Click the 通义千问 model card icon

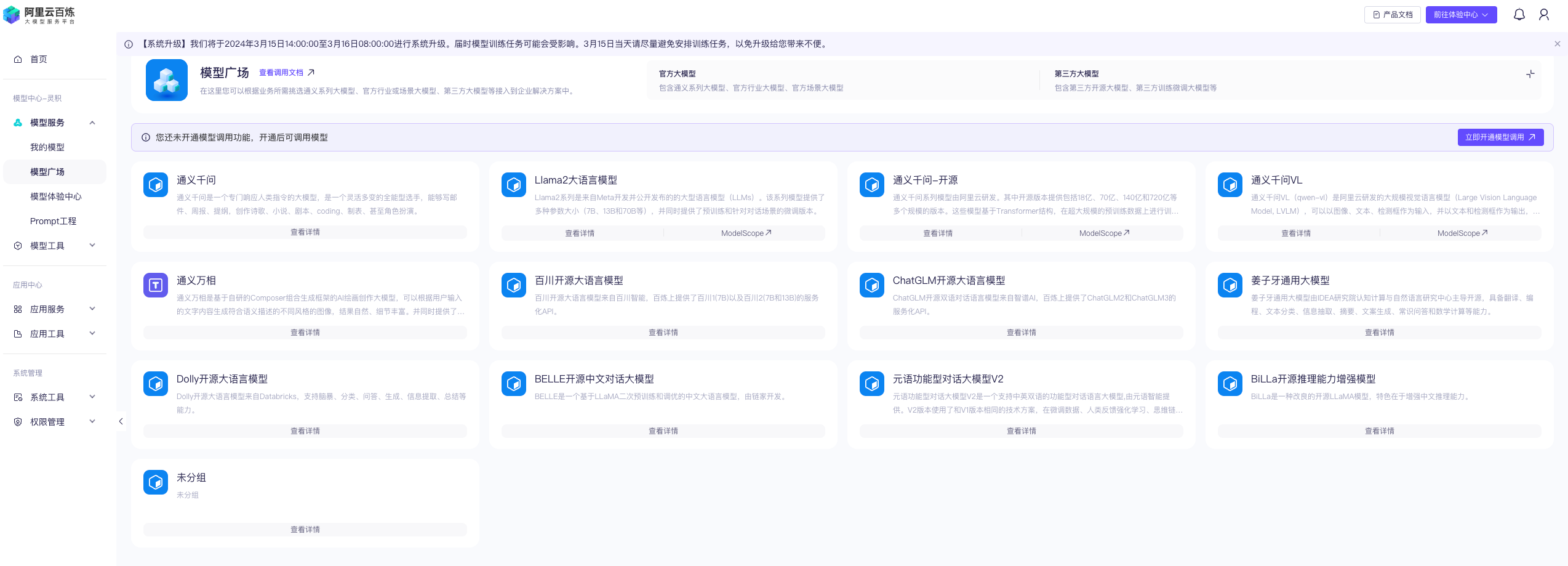click(156, 185)
